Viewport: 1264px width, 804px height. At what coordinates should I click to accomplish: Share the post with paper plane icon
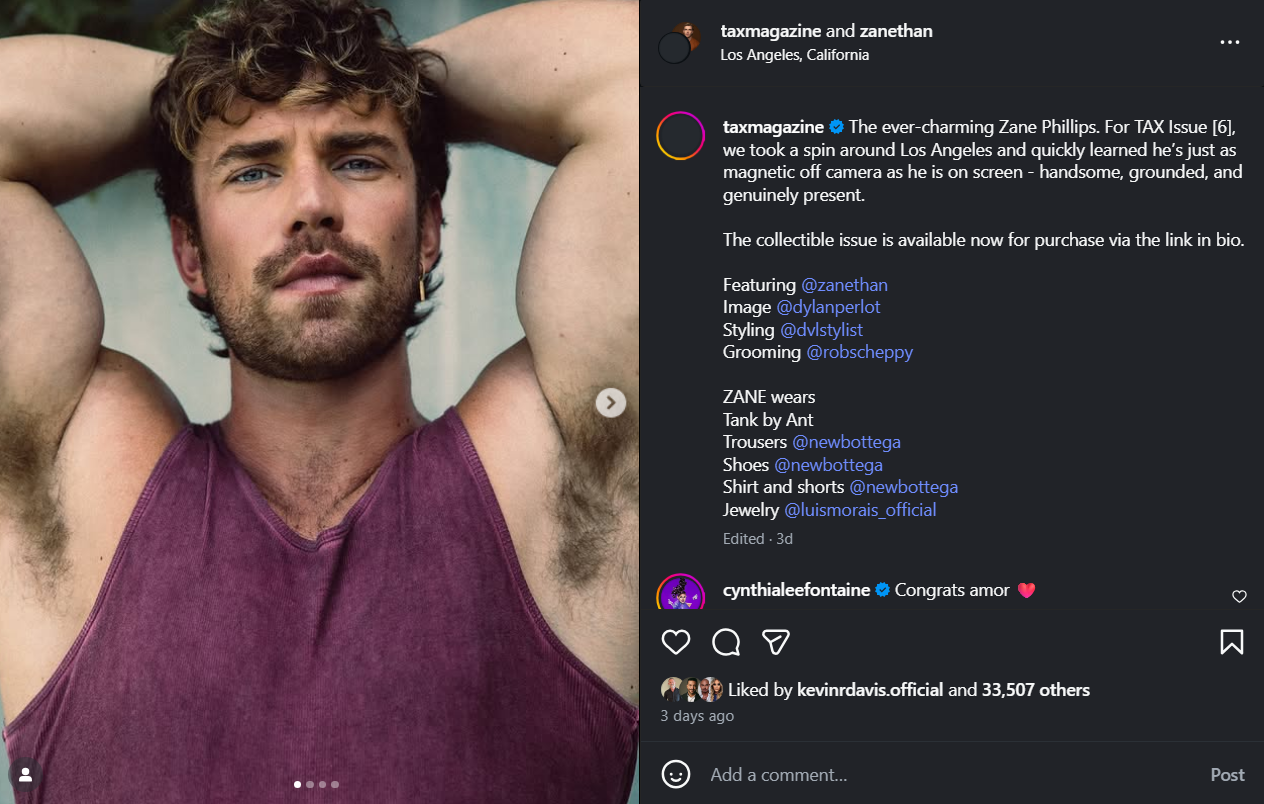tap(776, 642)
